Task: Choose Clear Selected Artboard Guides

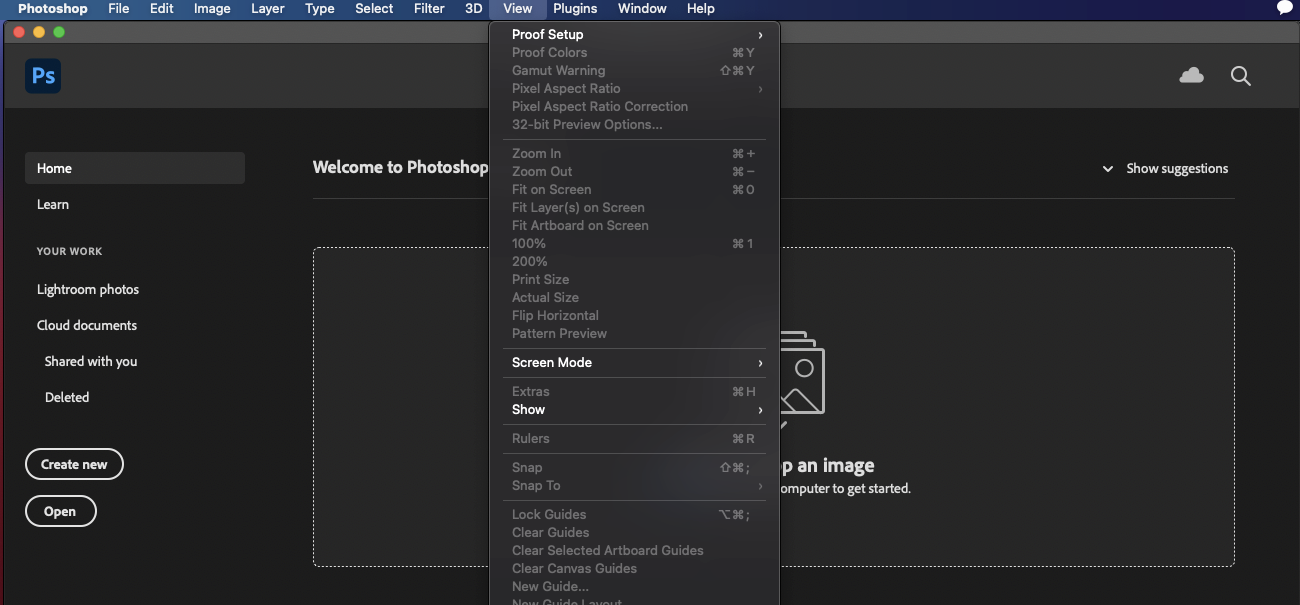Action: point(634,550)
